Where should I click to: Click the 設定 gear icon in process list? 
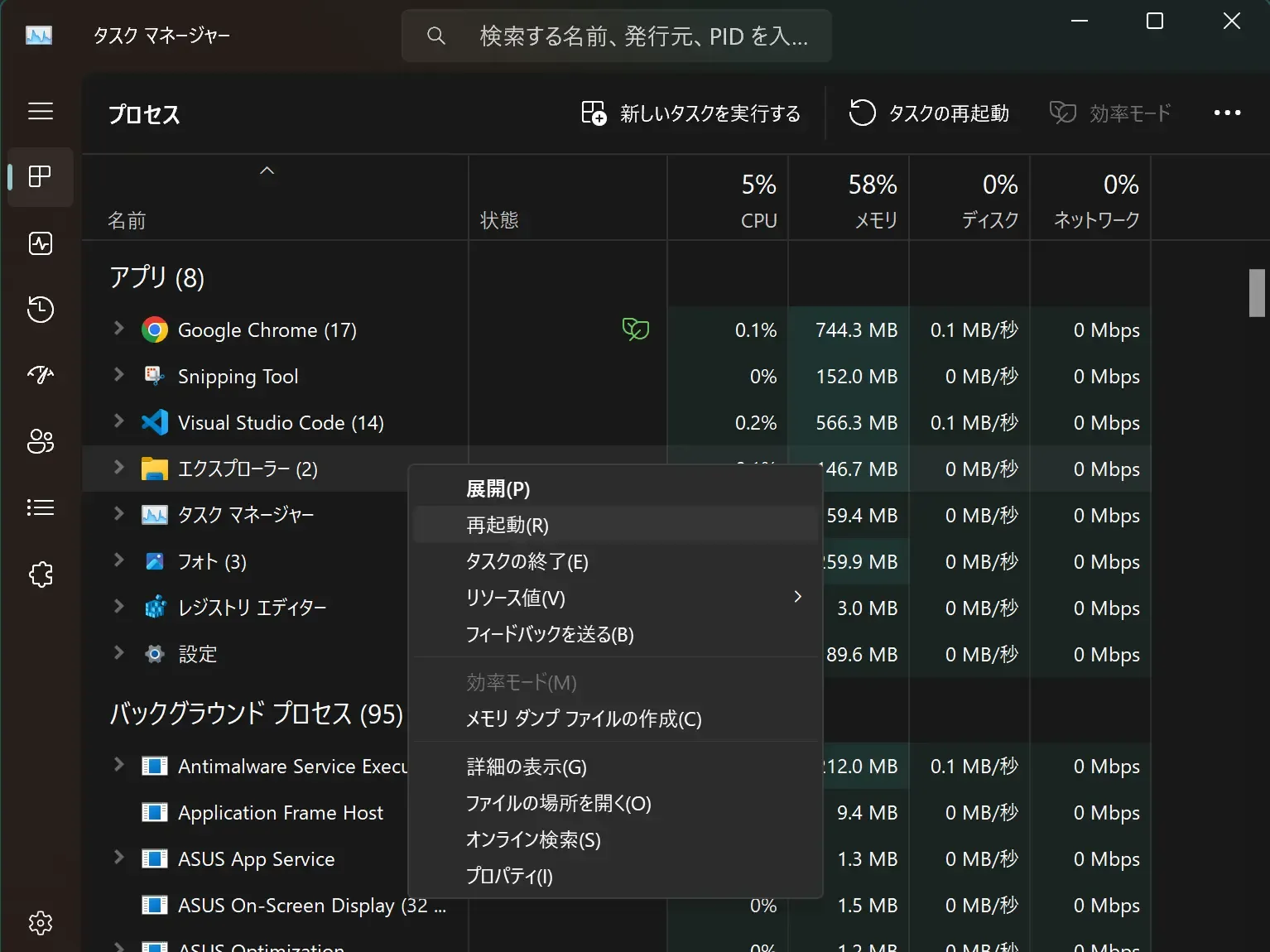pos(155,654)
